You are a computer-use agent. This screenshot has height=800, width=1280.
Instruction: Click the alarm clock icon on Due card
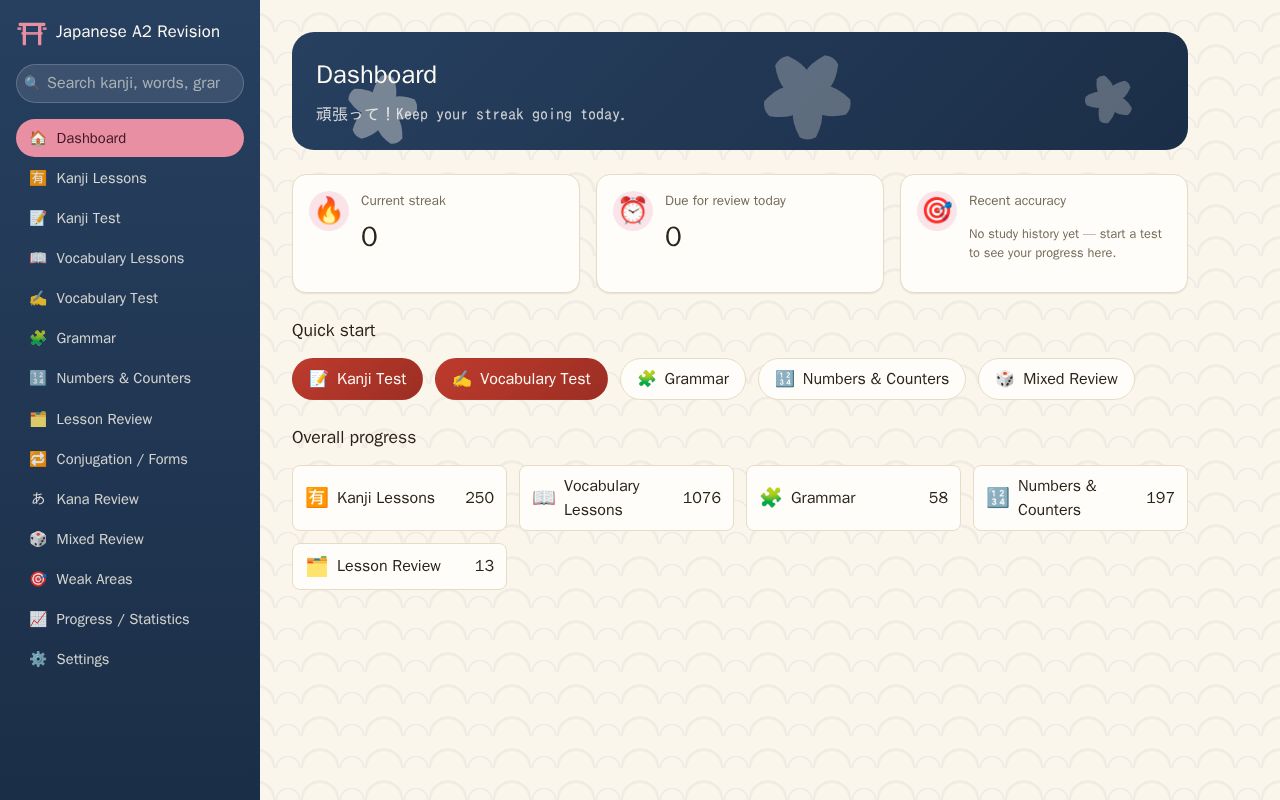(x=633, y=211)
